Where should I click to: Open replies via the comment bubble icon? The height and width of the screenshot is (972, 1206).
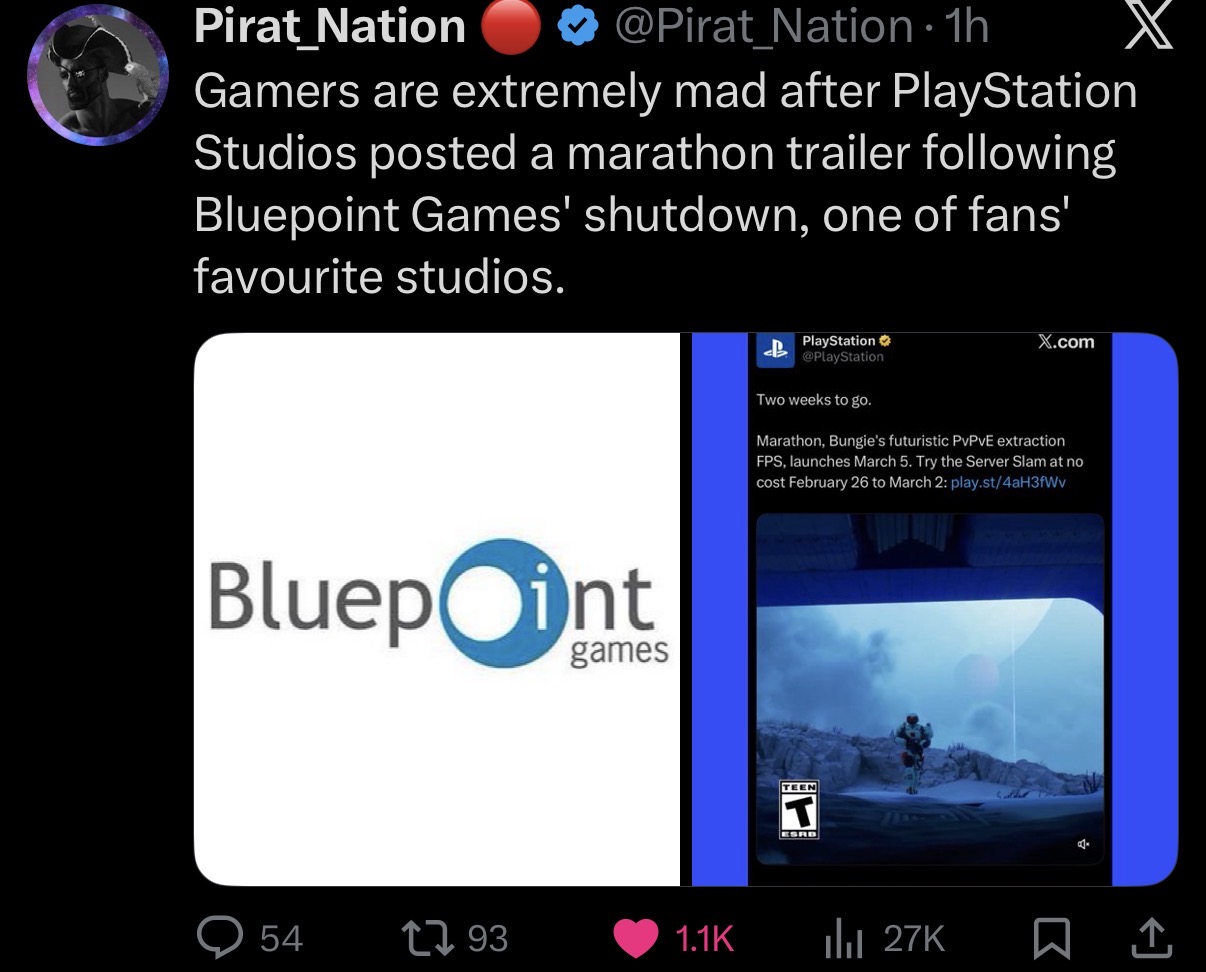tap(218, 937)
